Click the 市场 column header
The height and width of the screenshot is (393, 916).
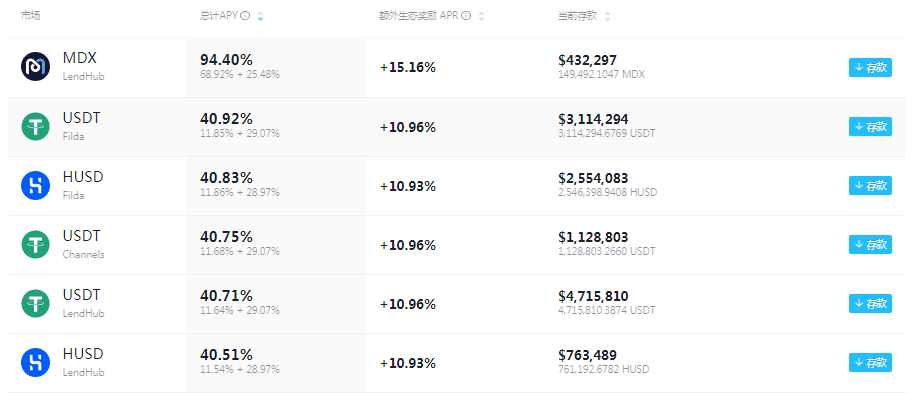point(30,16)
